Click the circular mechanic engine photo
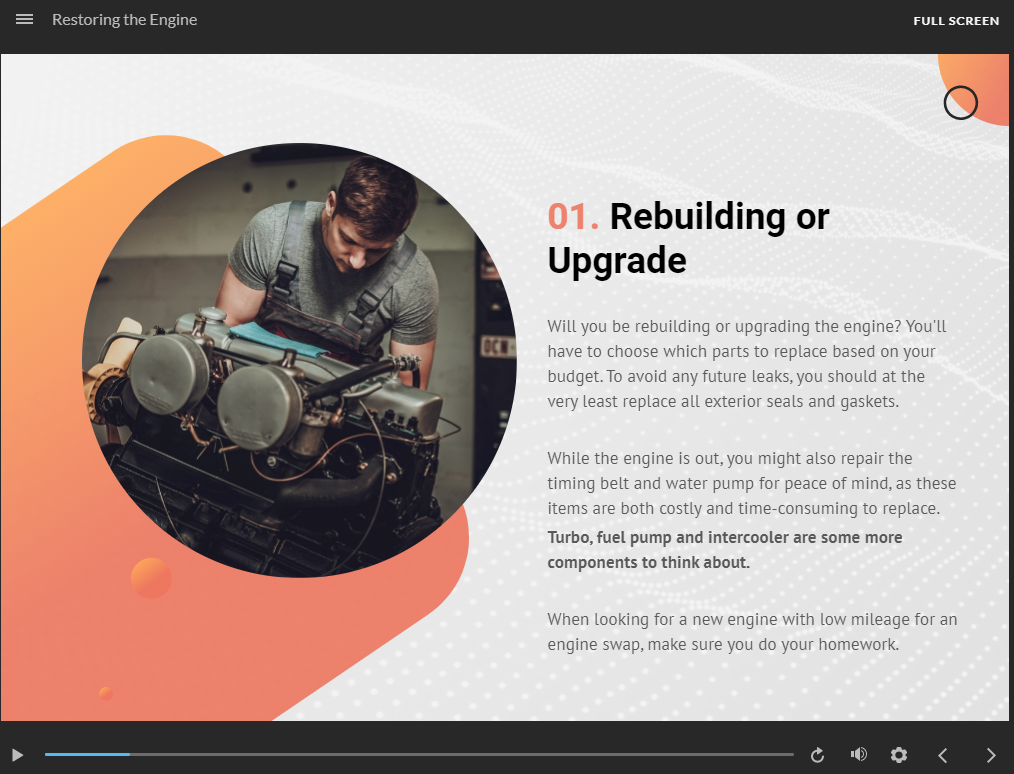Image resolution: width=1014 pixels, height=774 pixels. point(299,360)
